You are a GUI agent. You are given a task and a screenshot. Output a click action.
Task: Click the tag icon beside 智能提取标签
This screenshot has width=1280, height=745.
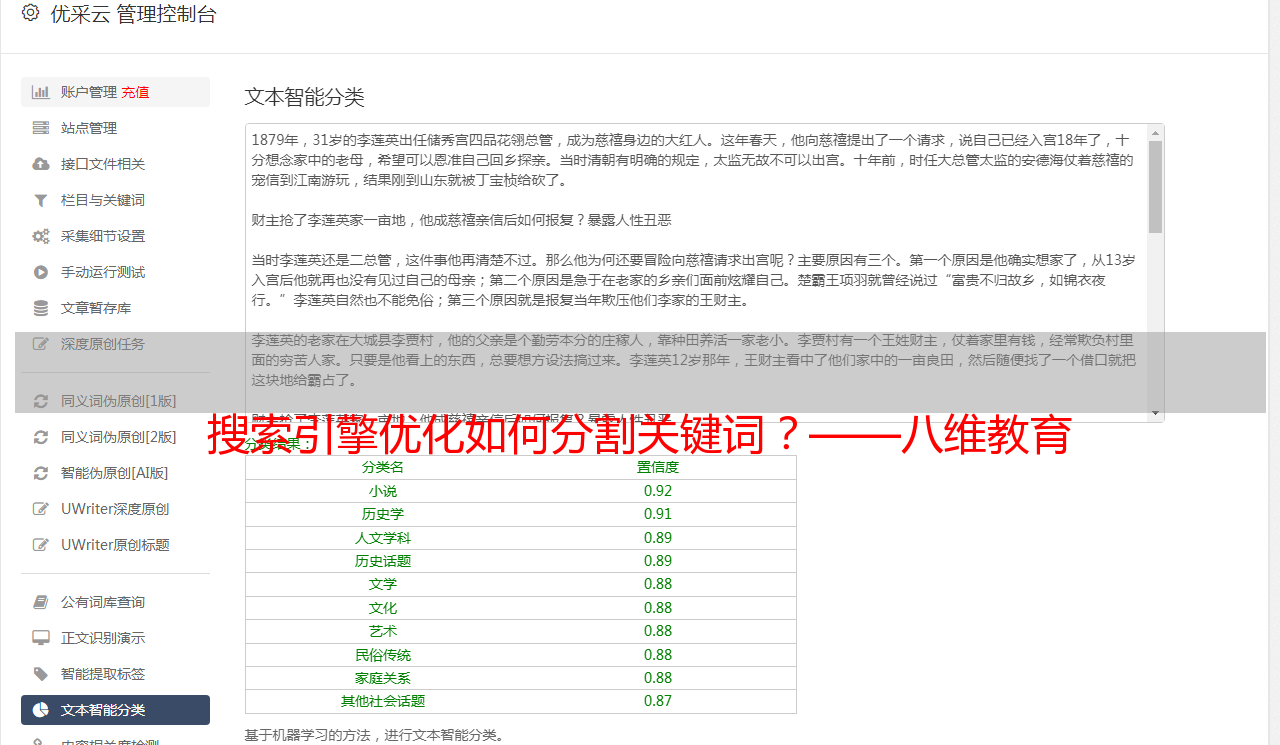pos(41,674)
